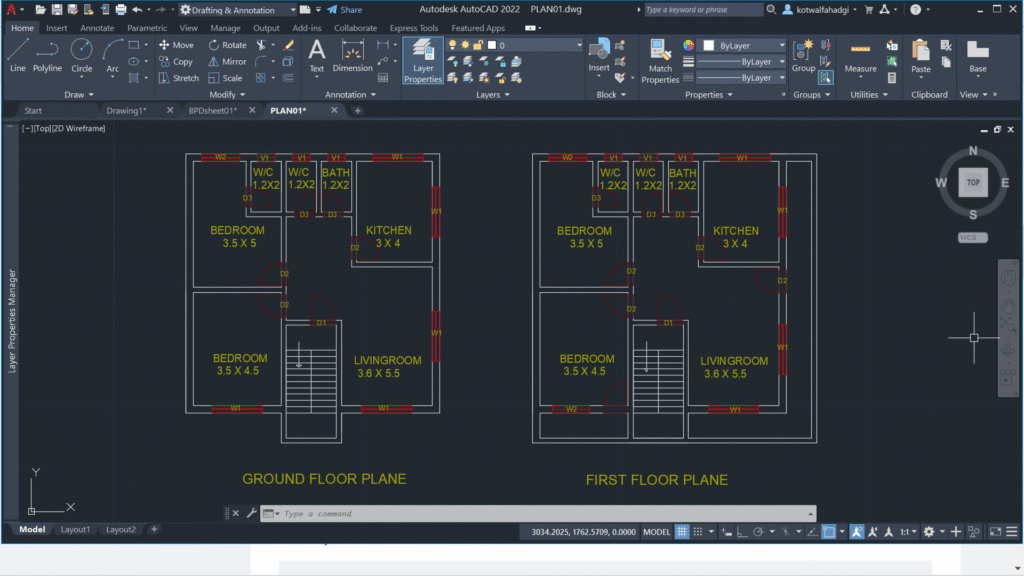Click the white layer color swatch
1024x576 pixels.
pos(492,45)
